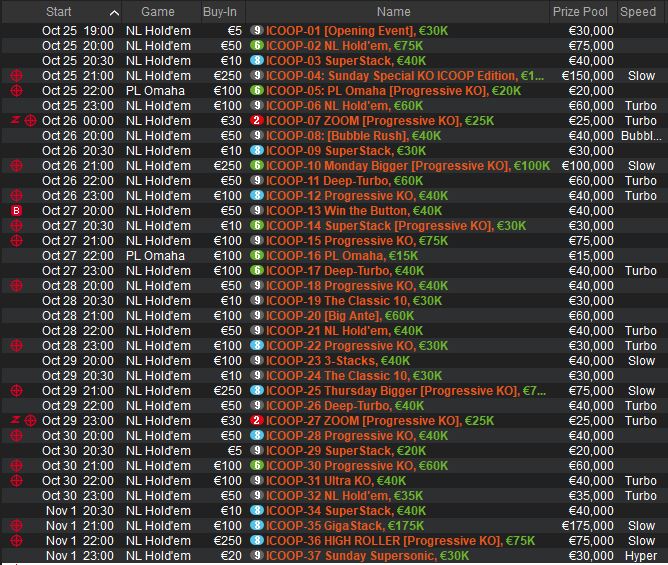Click the knockout target icon for ICOOP-12
The image size is (668, 565).
(16, 196)
